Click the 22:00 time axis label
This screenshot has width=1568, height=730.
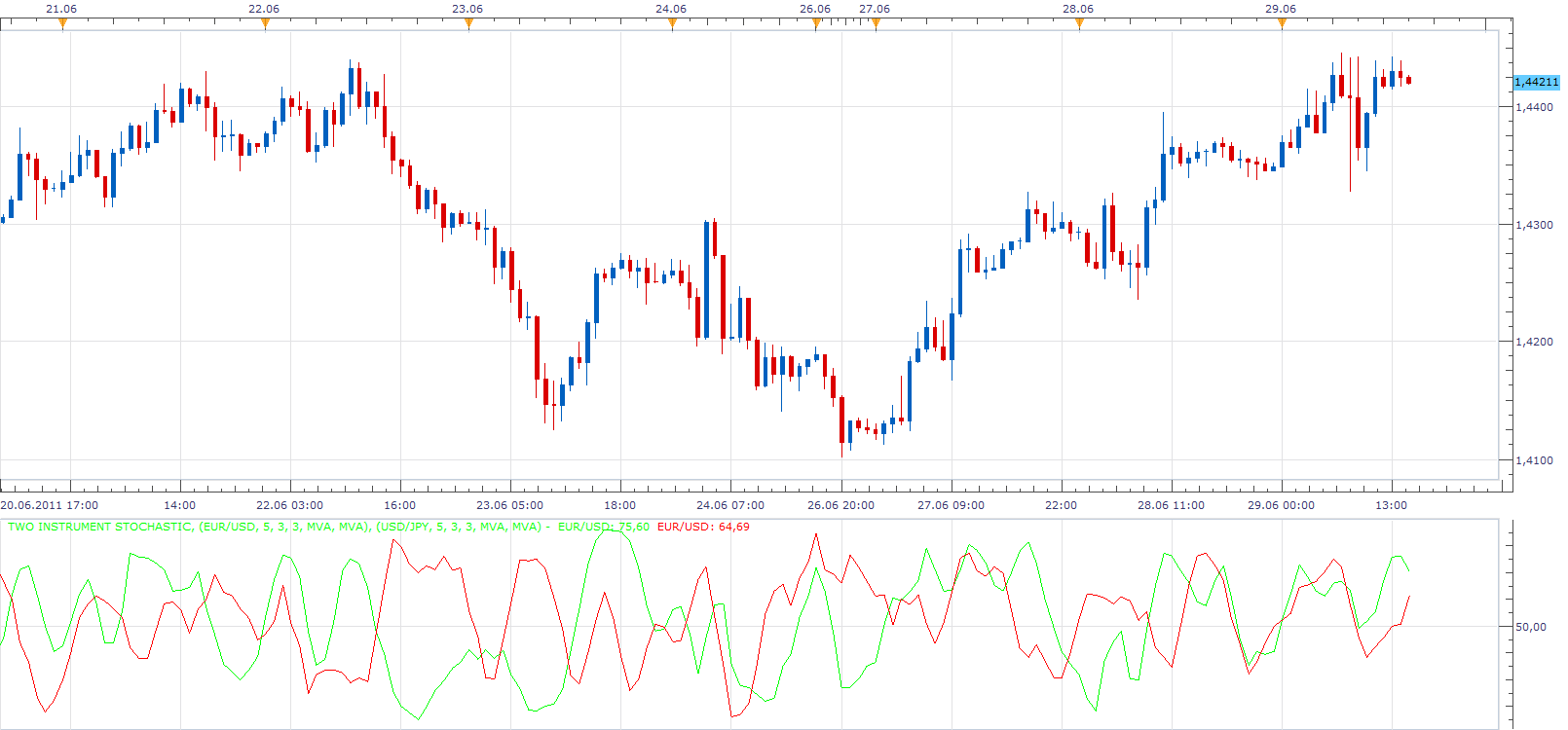[1062, 505]
